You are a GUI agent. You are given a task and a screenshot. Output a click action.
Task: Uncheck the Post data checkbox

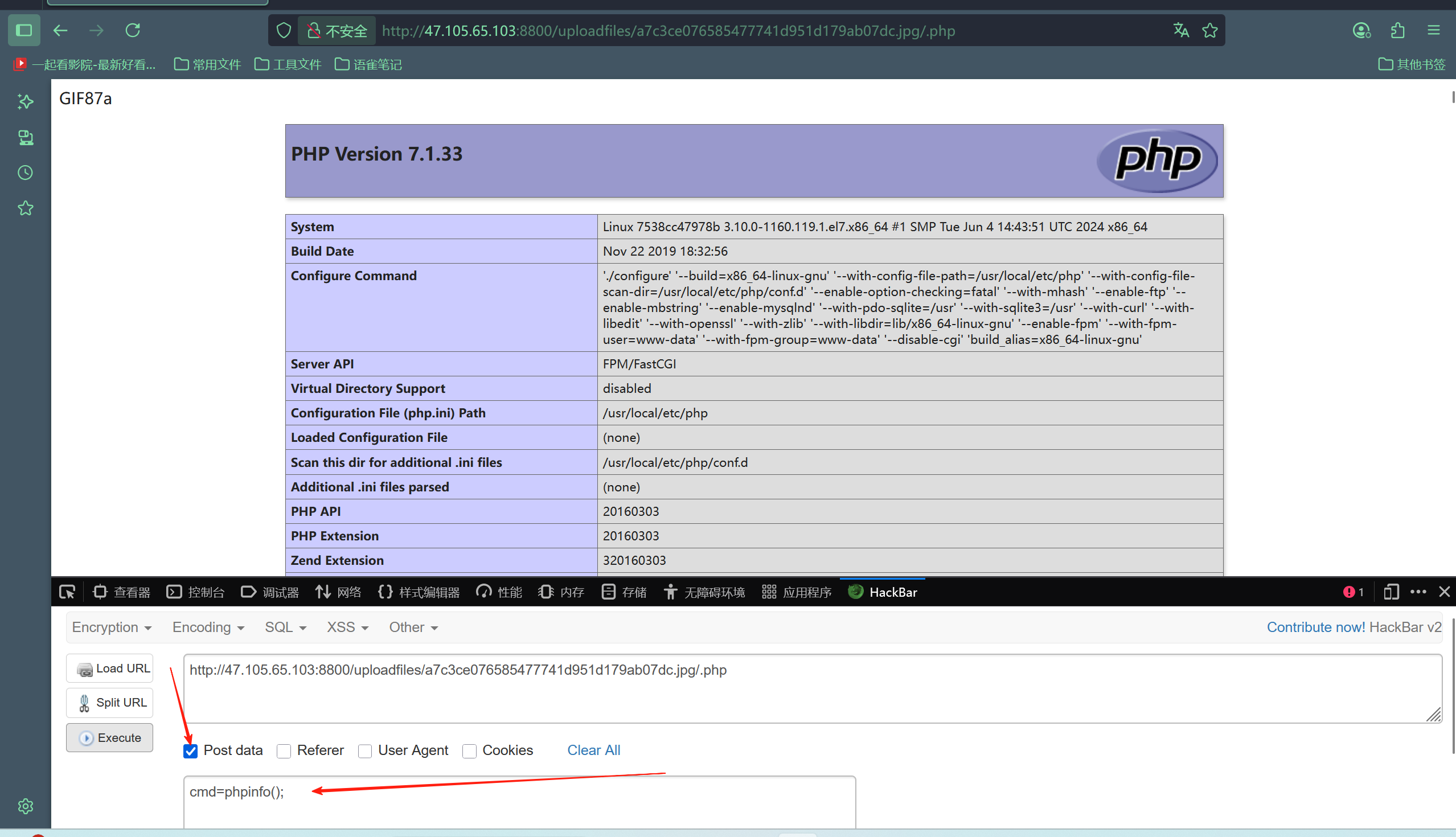point(190,751)
